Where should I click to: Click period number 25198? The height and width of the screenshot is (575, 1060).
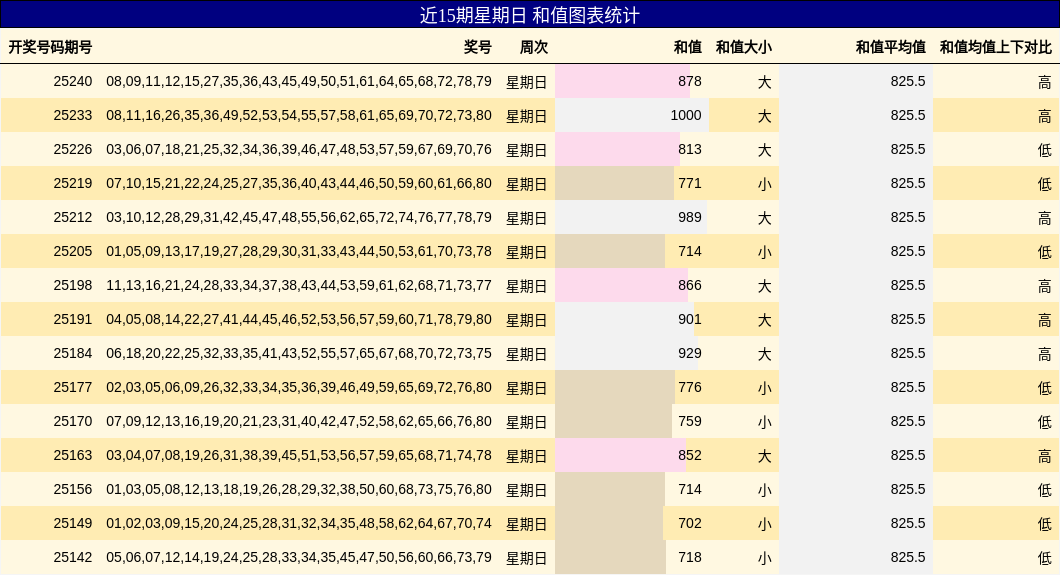(x=73, y=286)
